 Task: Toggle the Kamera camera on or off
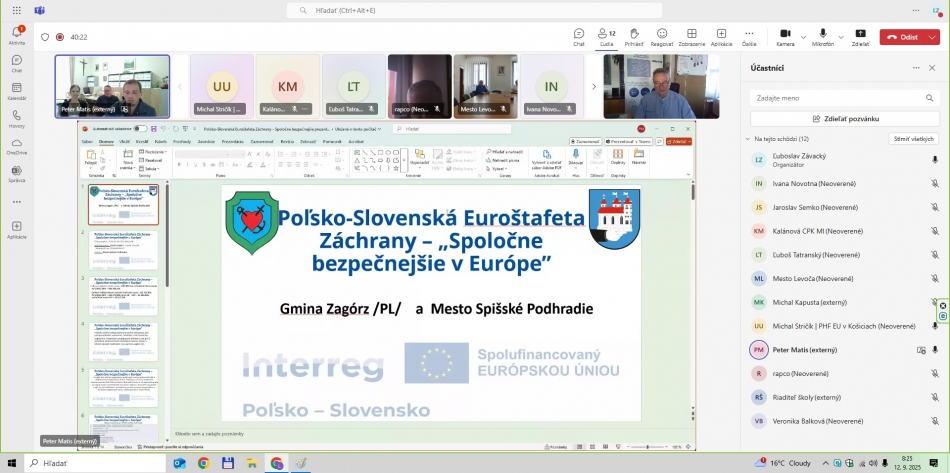[x=785, y=36]
